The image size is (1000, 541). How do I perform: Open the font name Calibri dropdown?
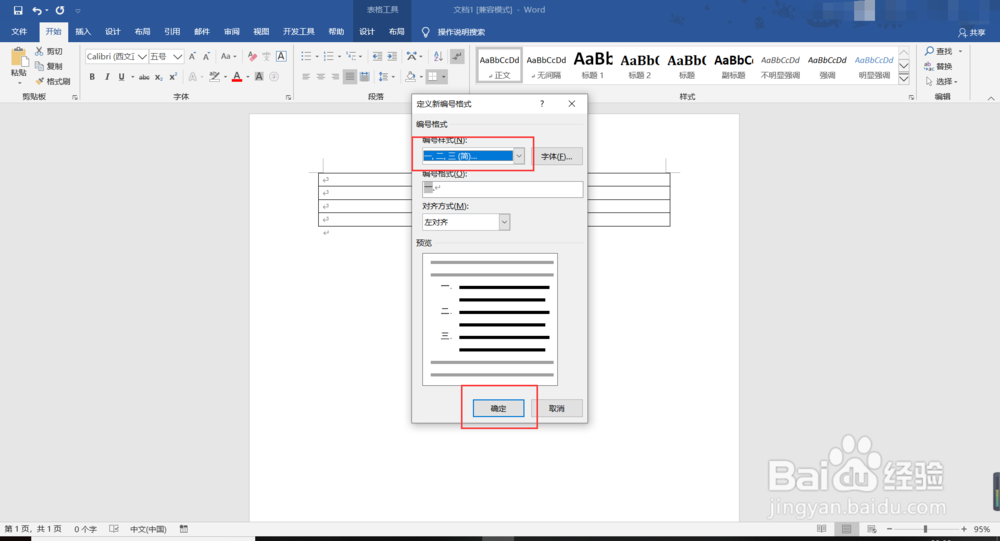[142, 57]
